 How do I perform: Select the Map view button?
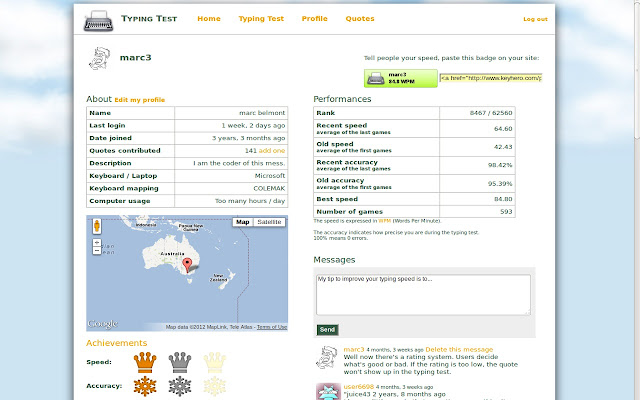(x=243, y=222)
